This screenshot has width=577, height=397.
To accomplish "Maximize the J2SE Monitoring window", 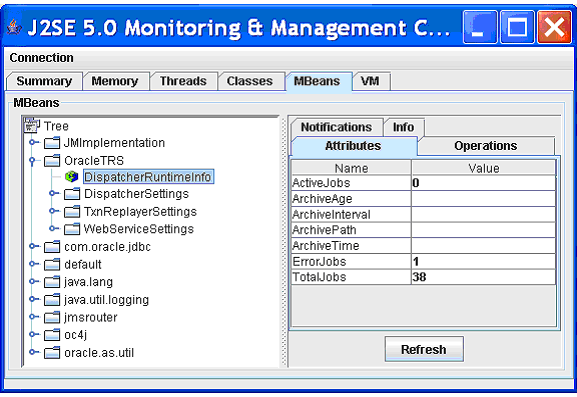I will coord(517,27).
